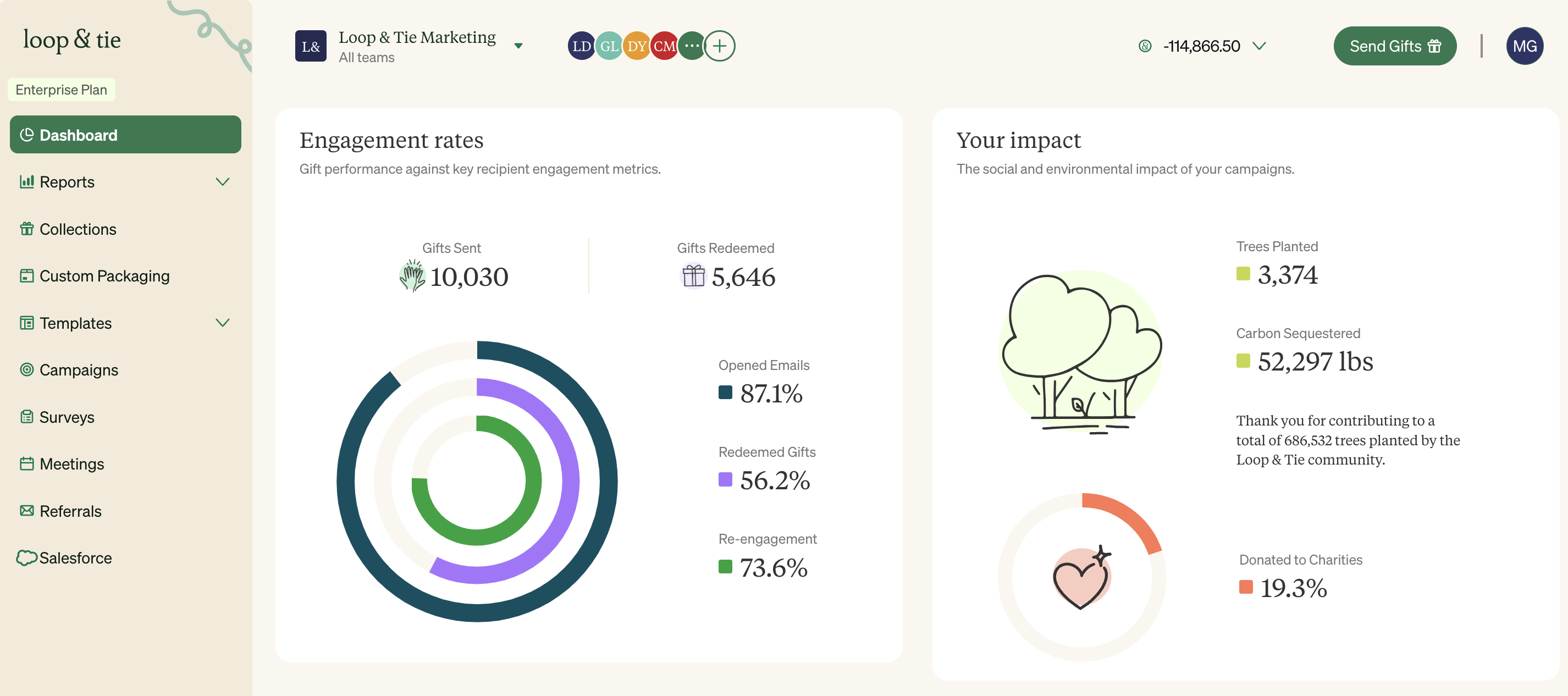This screenshot has height=696, width=1568.
Task: Click the purple Redeemed Gifts legend swatch
Action: [x=725, y=480]
